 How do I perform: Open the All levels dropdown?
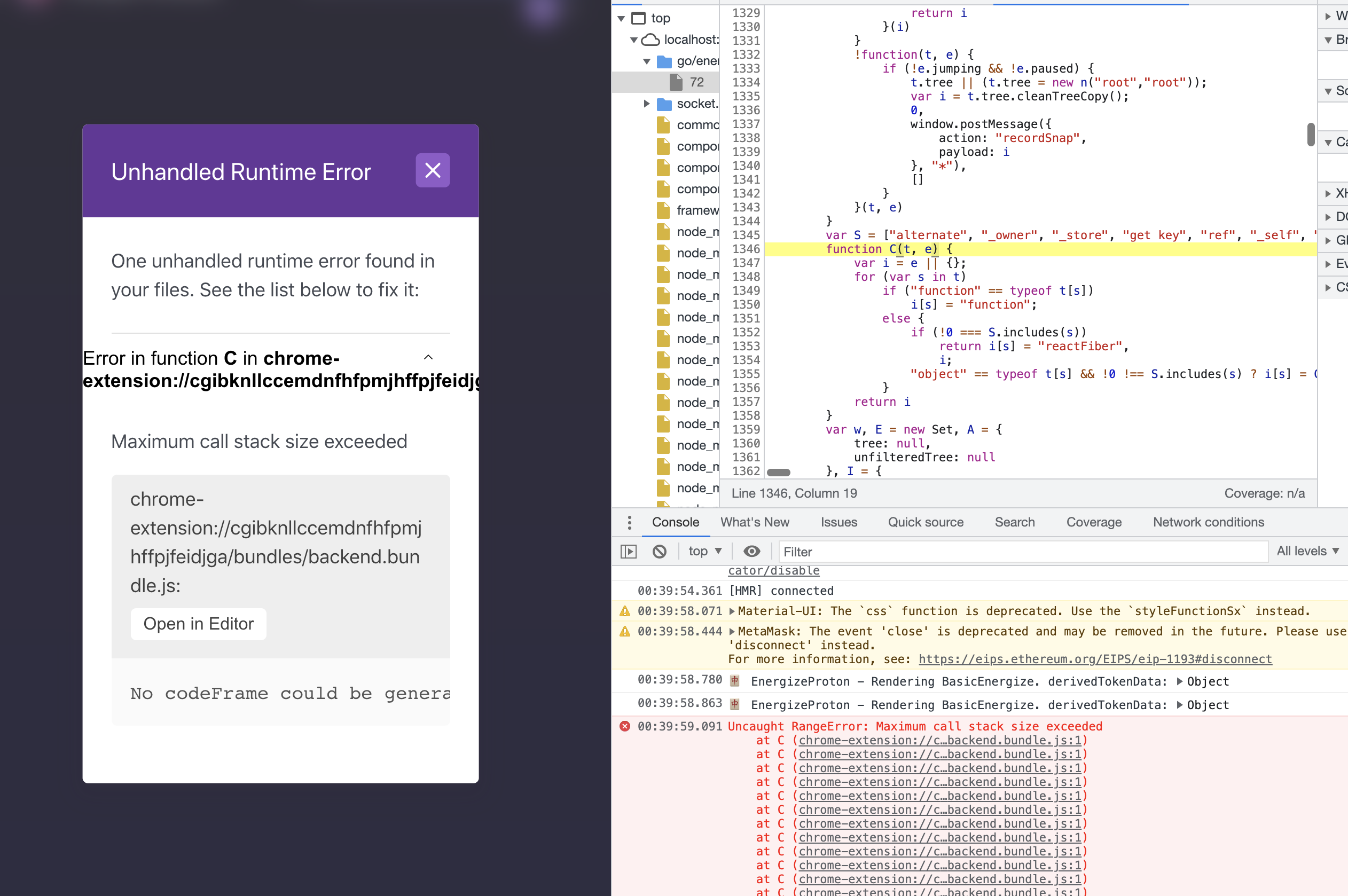[x=1308, y=551]
